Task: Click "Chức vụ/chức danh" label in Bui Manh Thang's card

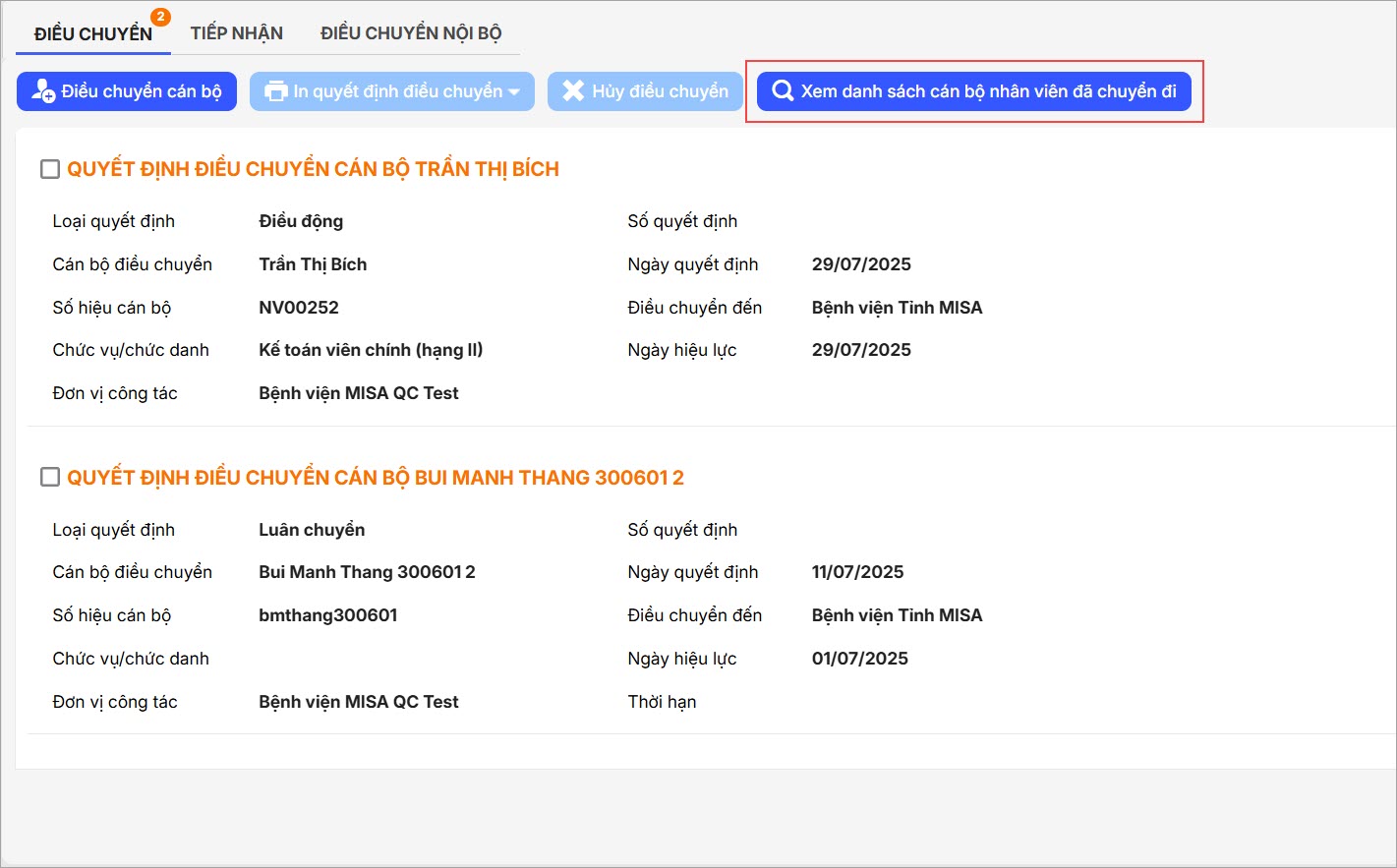Action: coord(131,659)
